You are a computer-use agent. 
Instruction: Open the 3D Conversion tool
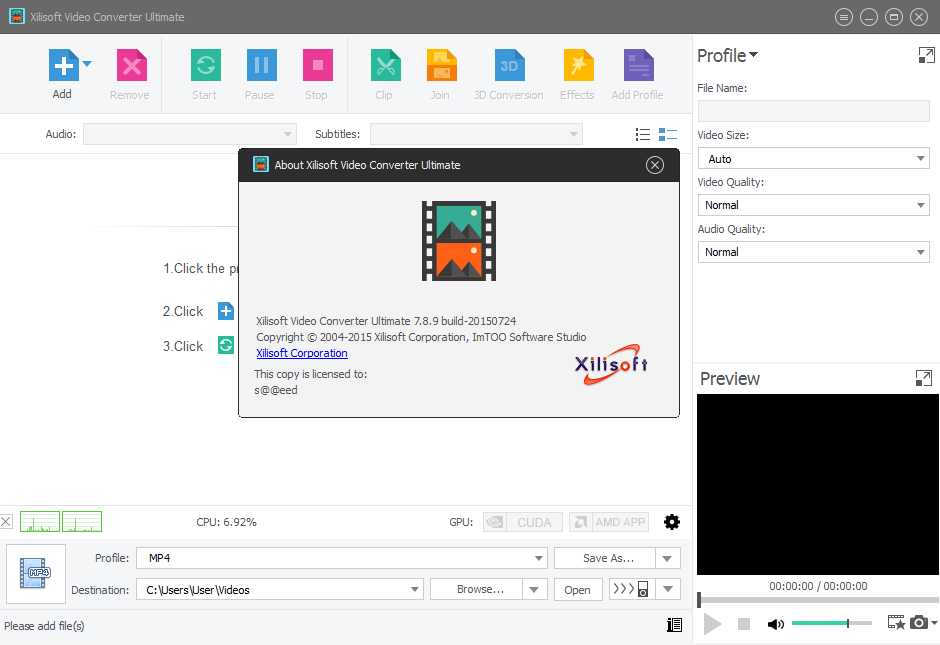point(508,66)
